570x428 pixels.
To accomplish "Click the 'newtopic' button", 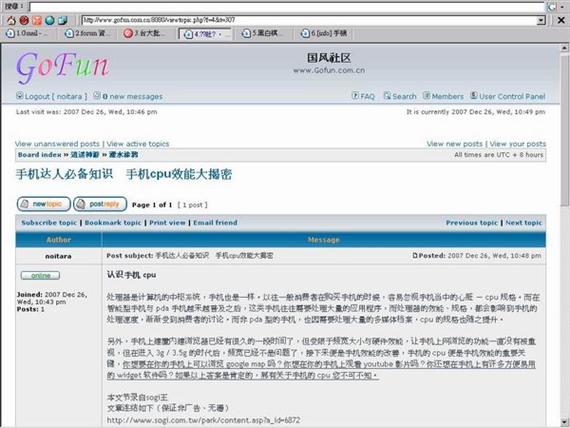I will pos(44,204).
